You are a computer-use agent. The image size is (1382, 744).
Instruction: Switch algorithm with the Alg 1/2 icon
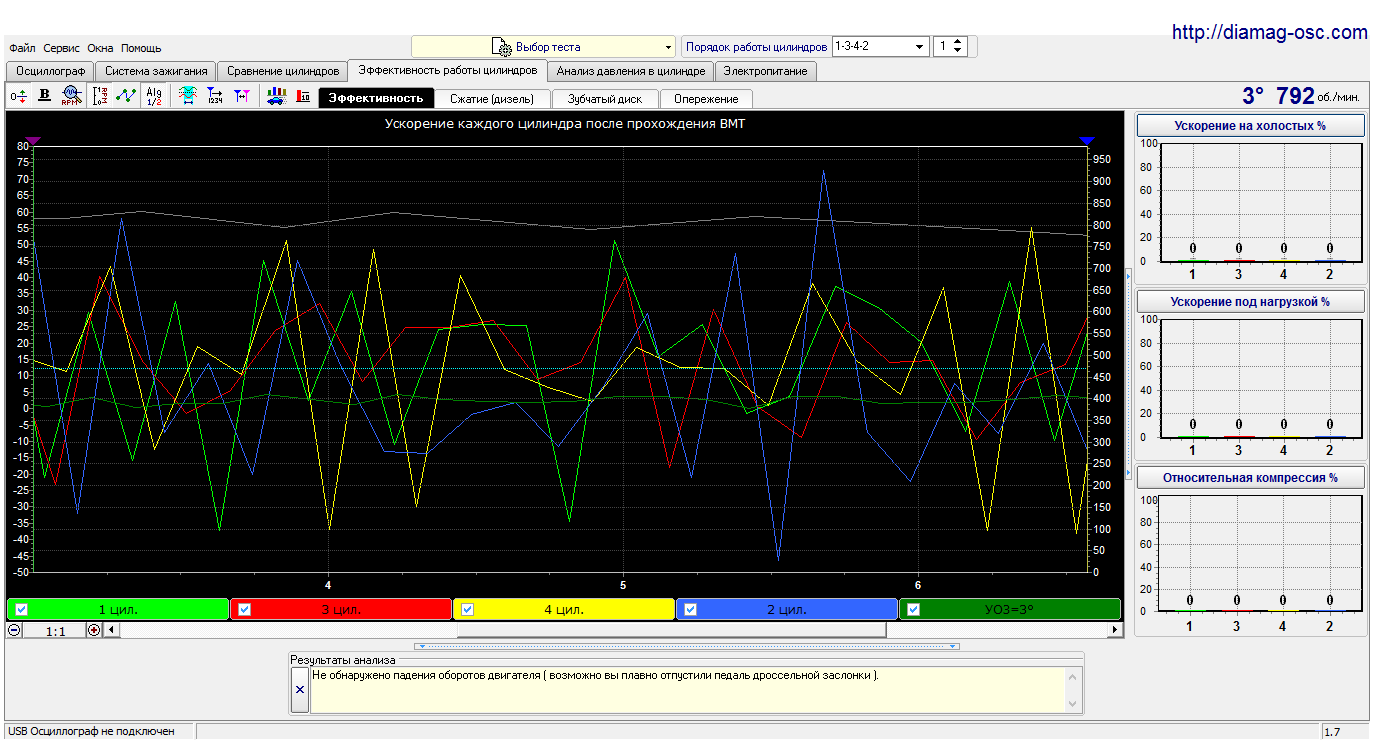153,96
